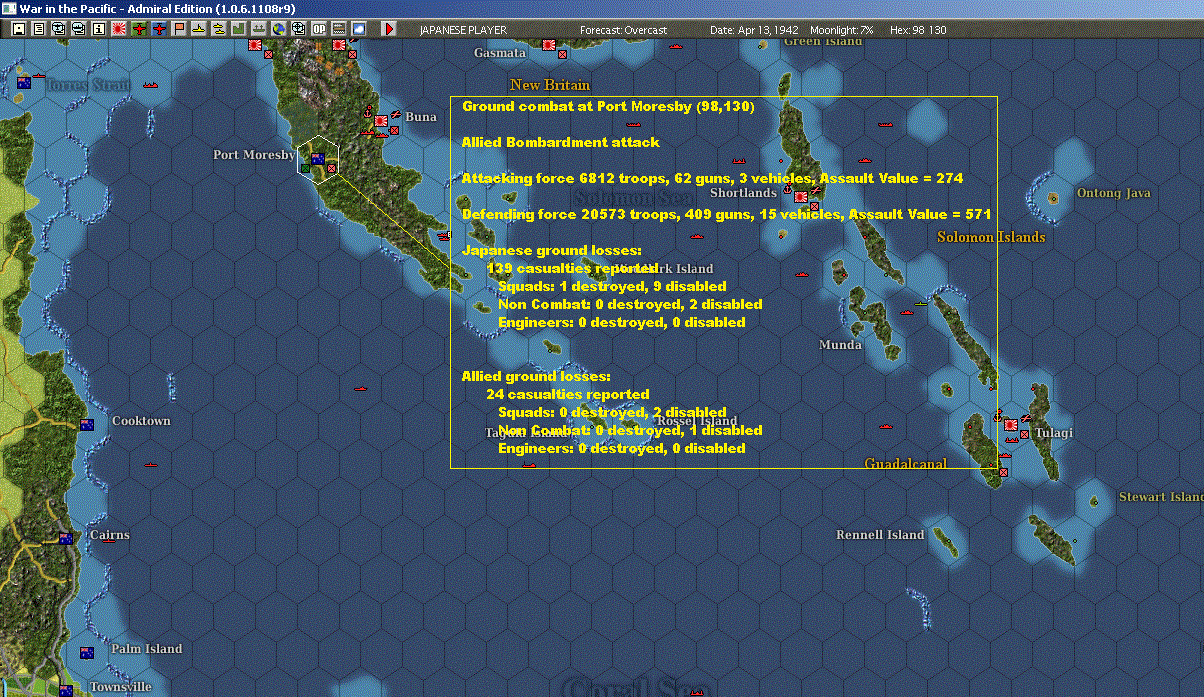The height and width of the screenshot is (697, 1204).
Task: Click the 'Gasmata' map label
Action: pos(499,53)
